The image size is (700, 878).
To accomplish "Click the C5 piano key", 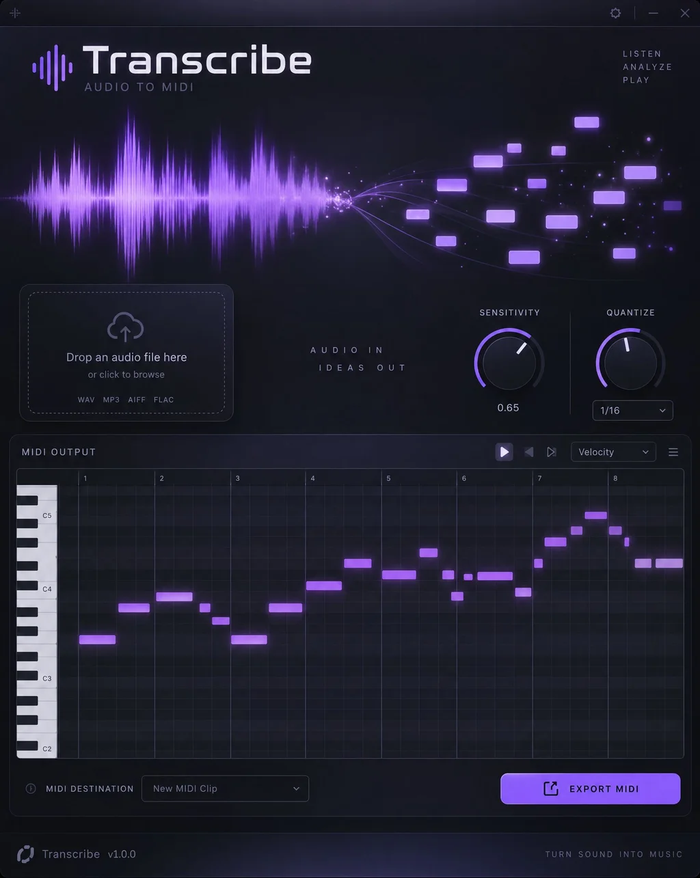I will pyautogui.click(x=47, y=515).
